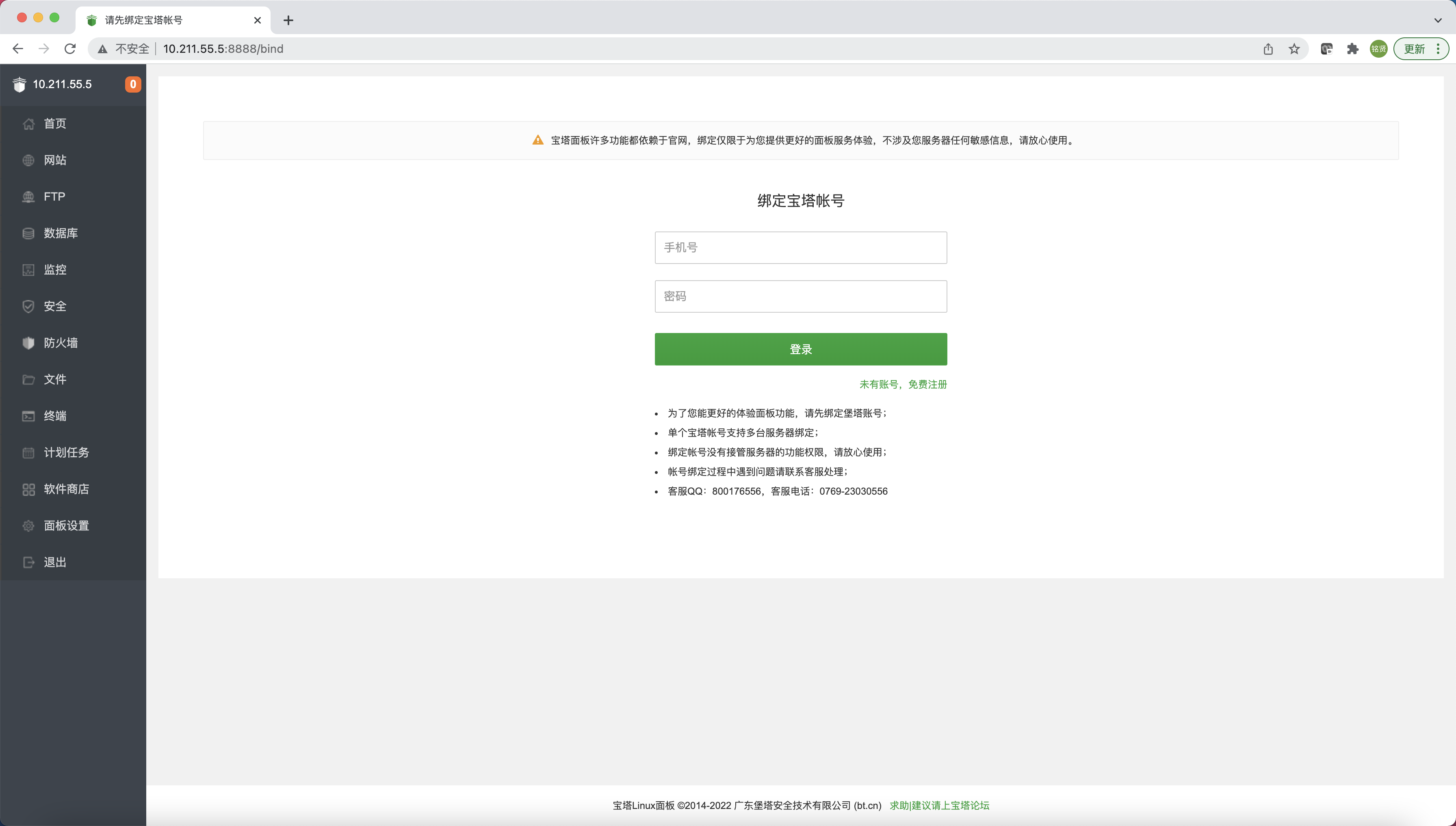The height and width of the screenshot is (826, 1456).
Task: Open the 软件商店 grid icon
Action: 28,490
